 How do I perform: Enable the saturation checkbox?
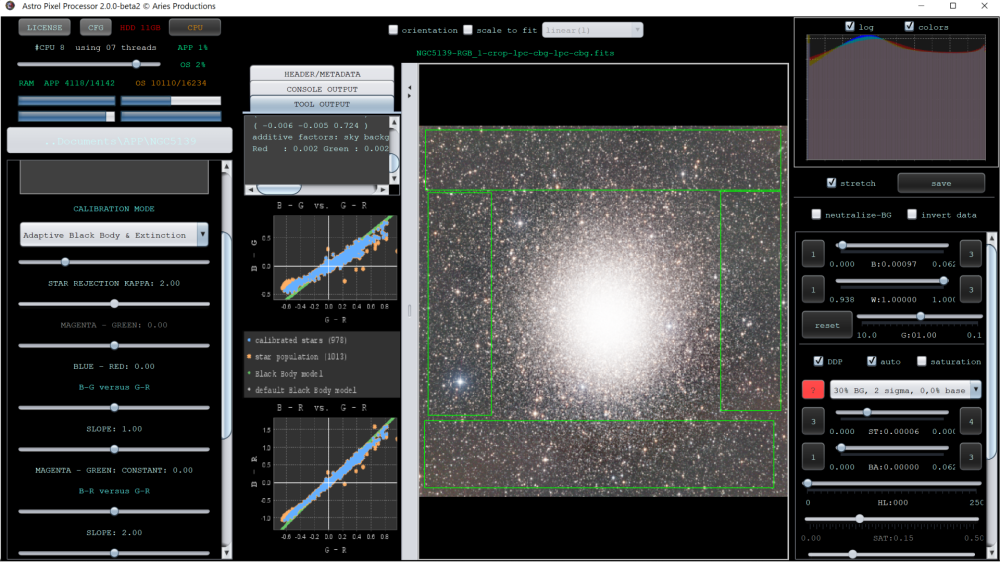click(922, 361)
